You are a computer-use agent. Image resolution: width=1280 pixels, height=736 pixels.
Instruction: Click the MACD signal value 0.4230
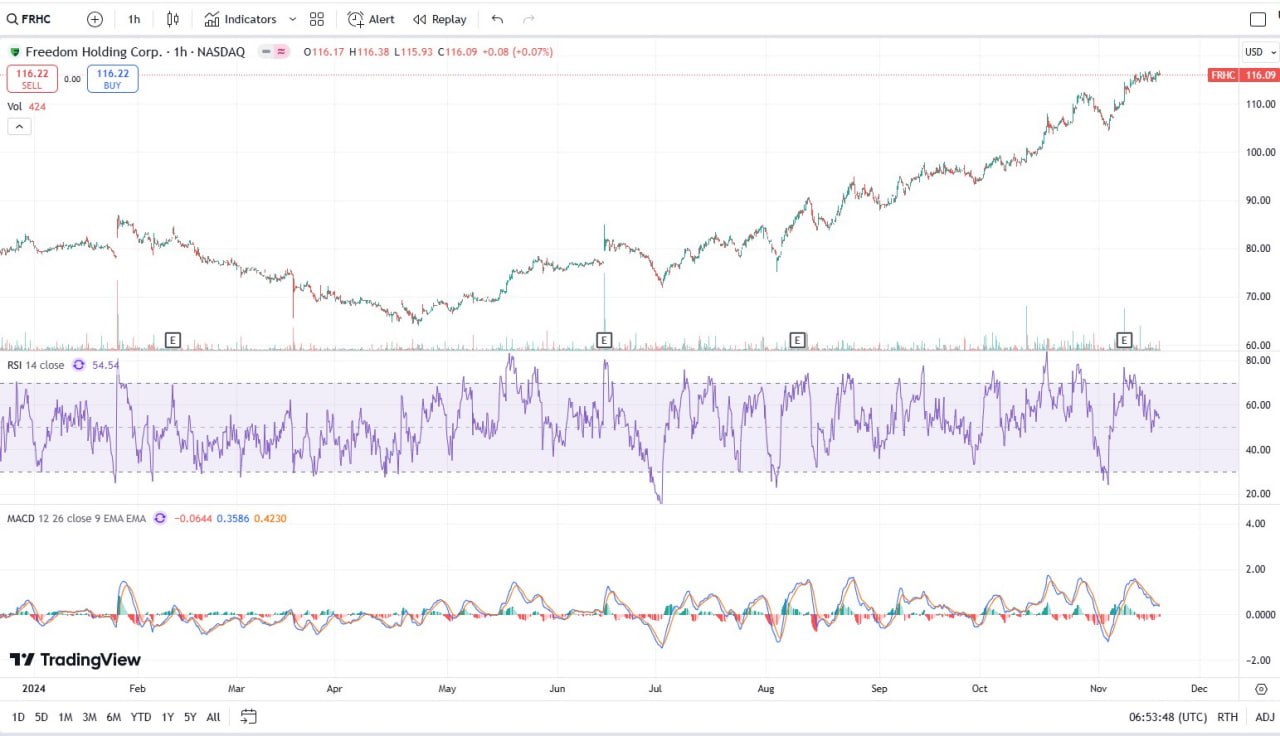coord(270,518)
